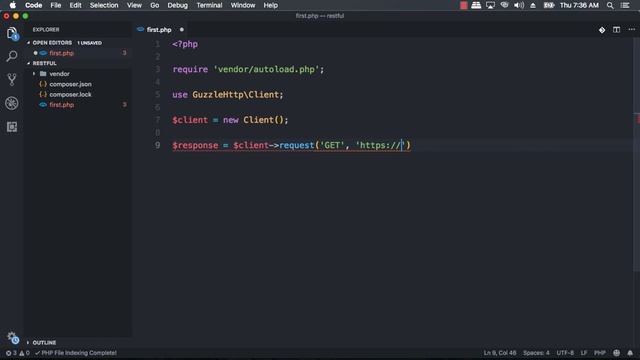
Task: Click the 1 UNSAVED badge
Action: click(89, 43)
